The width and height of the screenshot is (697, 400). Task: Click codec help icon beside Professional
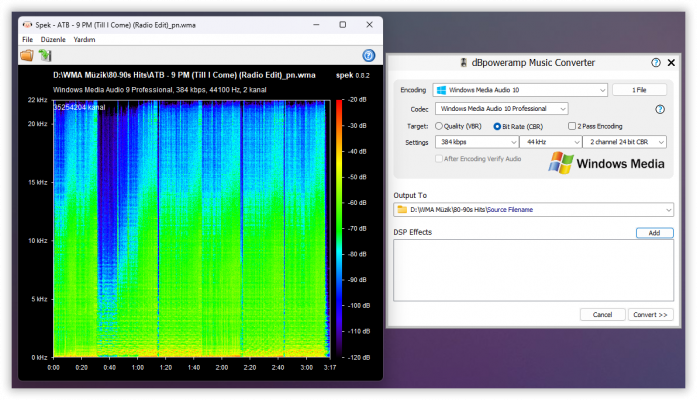[660, 109]
